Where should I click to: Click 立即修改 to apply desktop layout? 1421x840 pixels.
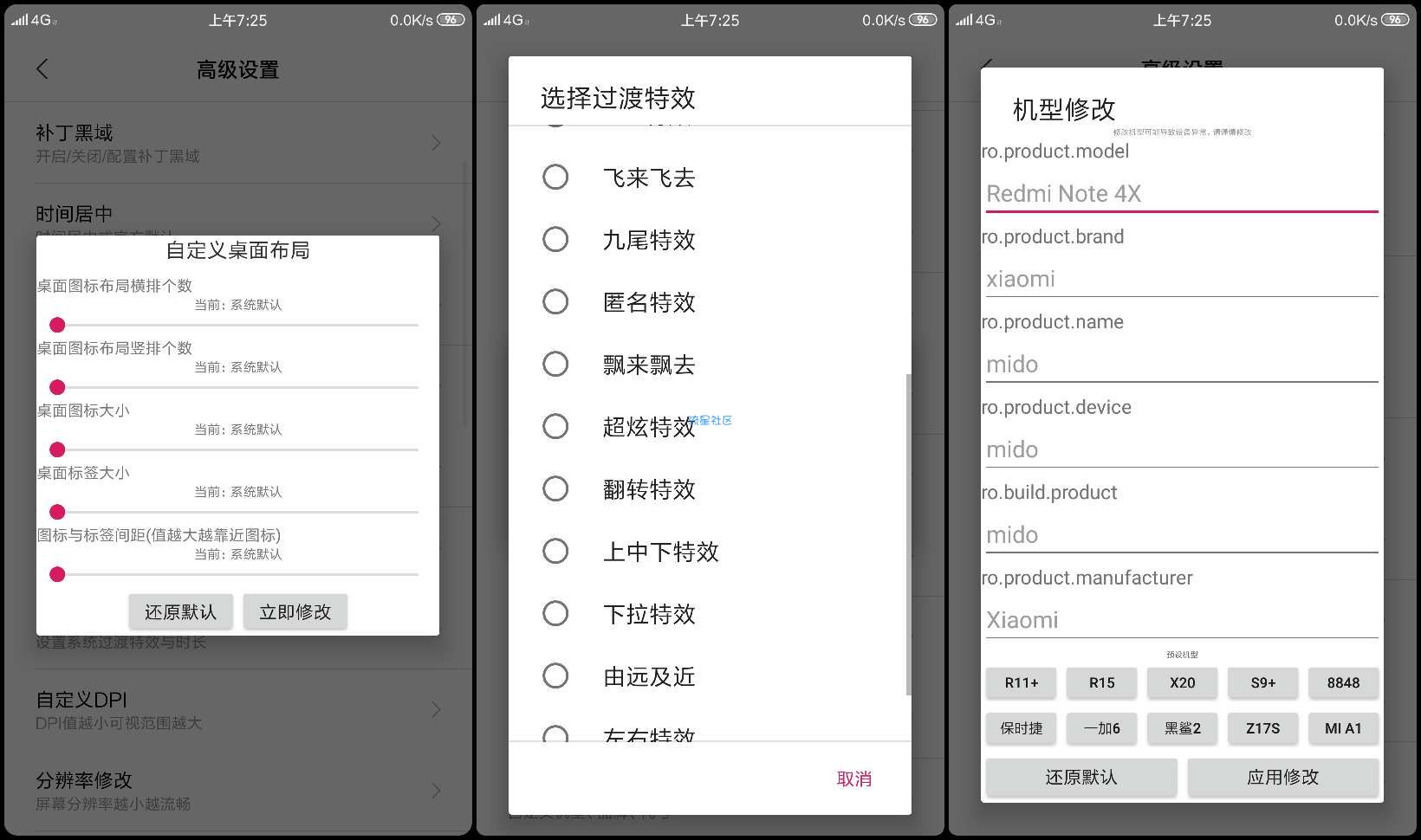click(295, 611)
